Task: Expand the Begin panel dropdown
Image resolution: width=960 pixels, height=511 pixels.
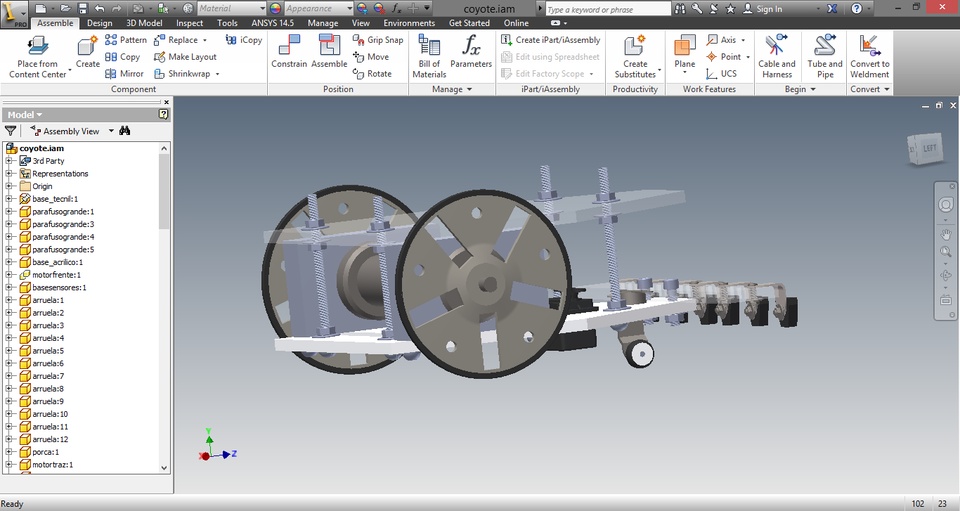Action: (800, 89)
